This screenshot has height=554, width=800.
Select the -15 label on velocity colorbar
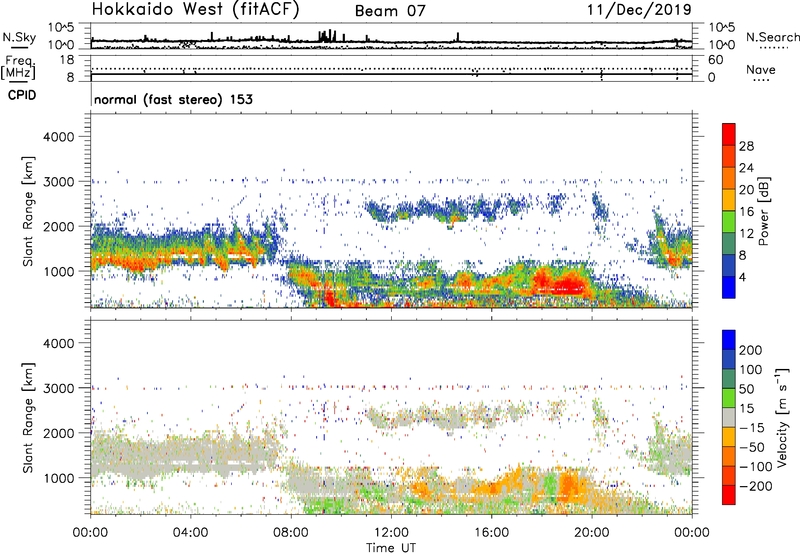click(751, 428)
